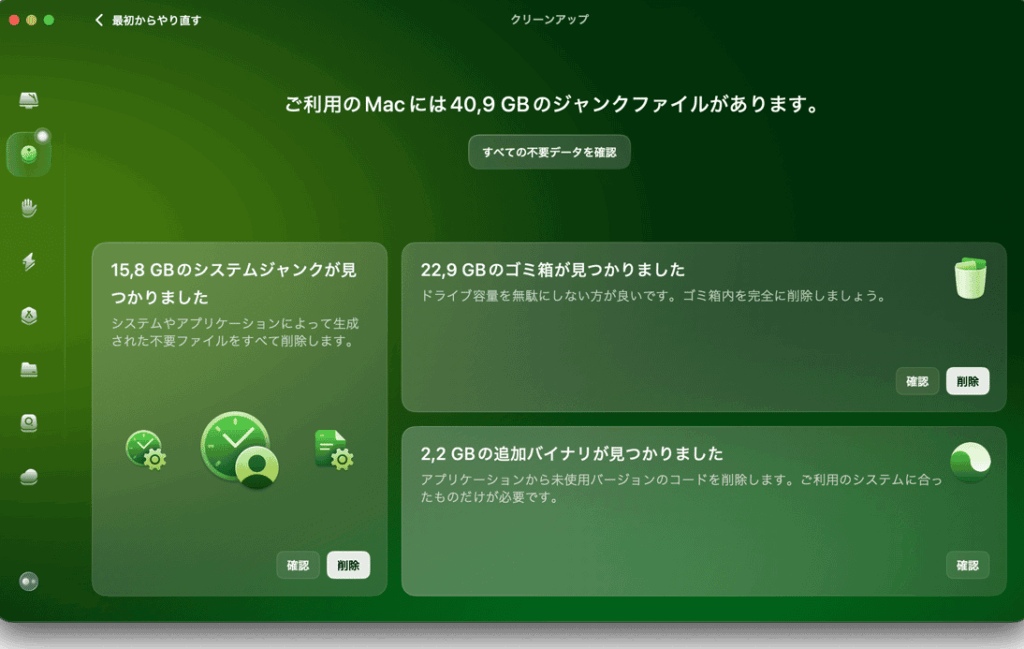Click the large clock and user icon
Viewport: 1024px width, 649px height.
pyautogui.click(x=240, y=449)
